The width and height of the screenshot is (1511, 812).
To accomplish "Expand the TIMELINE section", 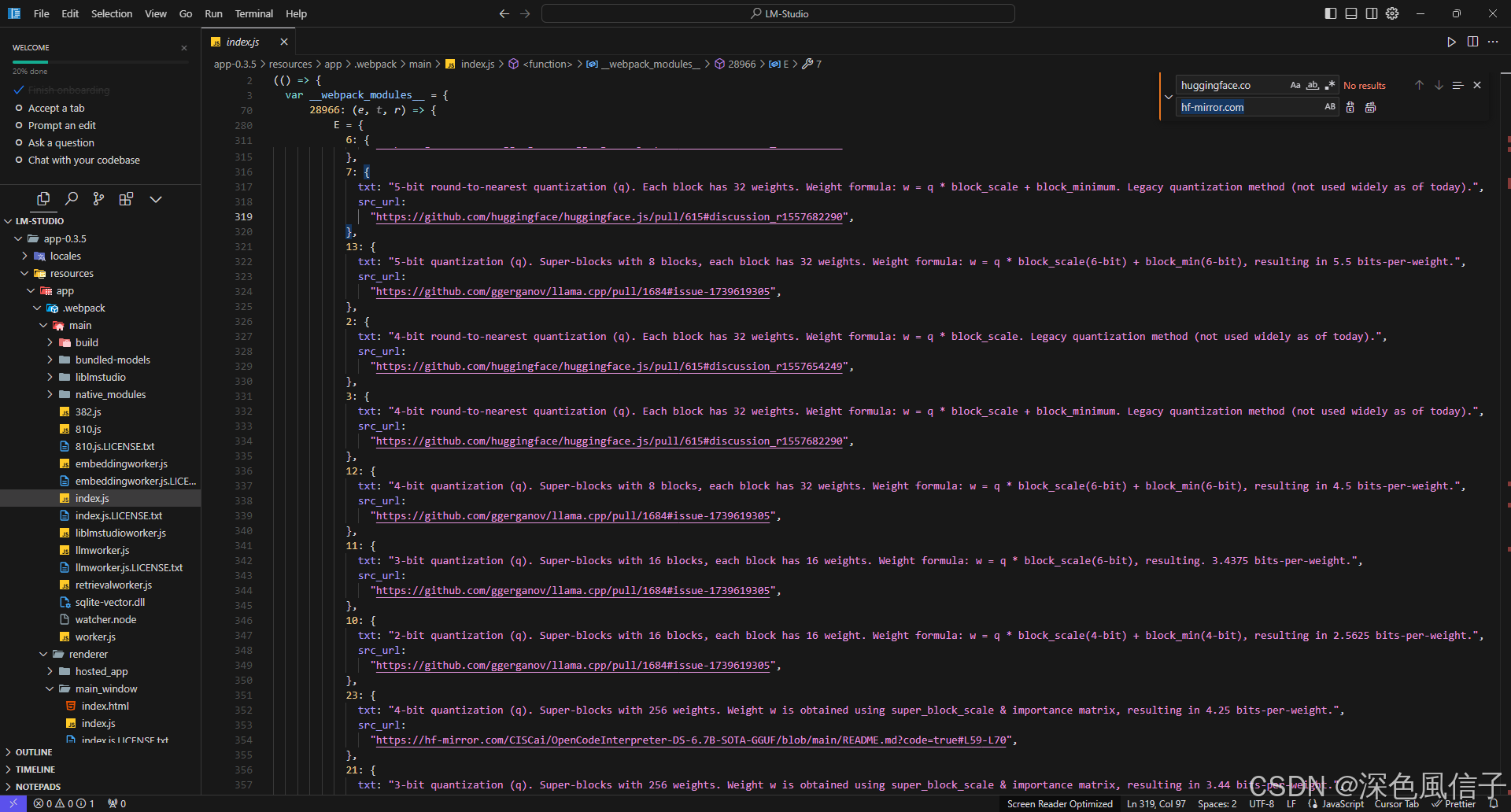I will point(35,770).
